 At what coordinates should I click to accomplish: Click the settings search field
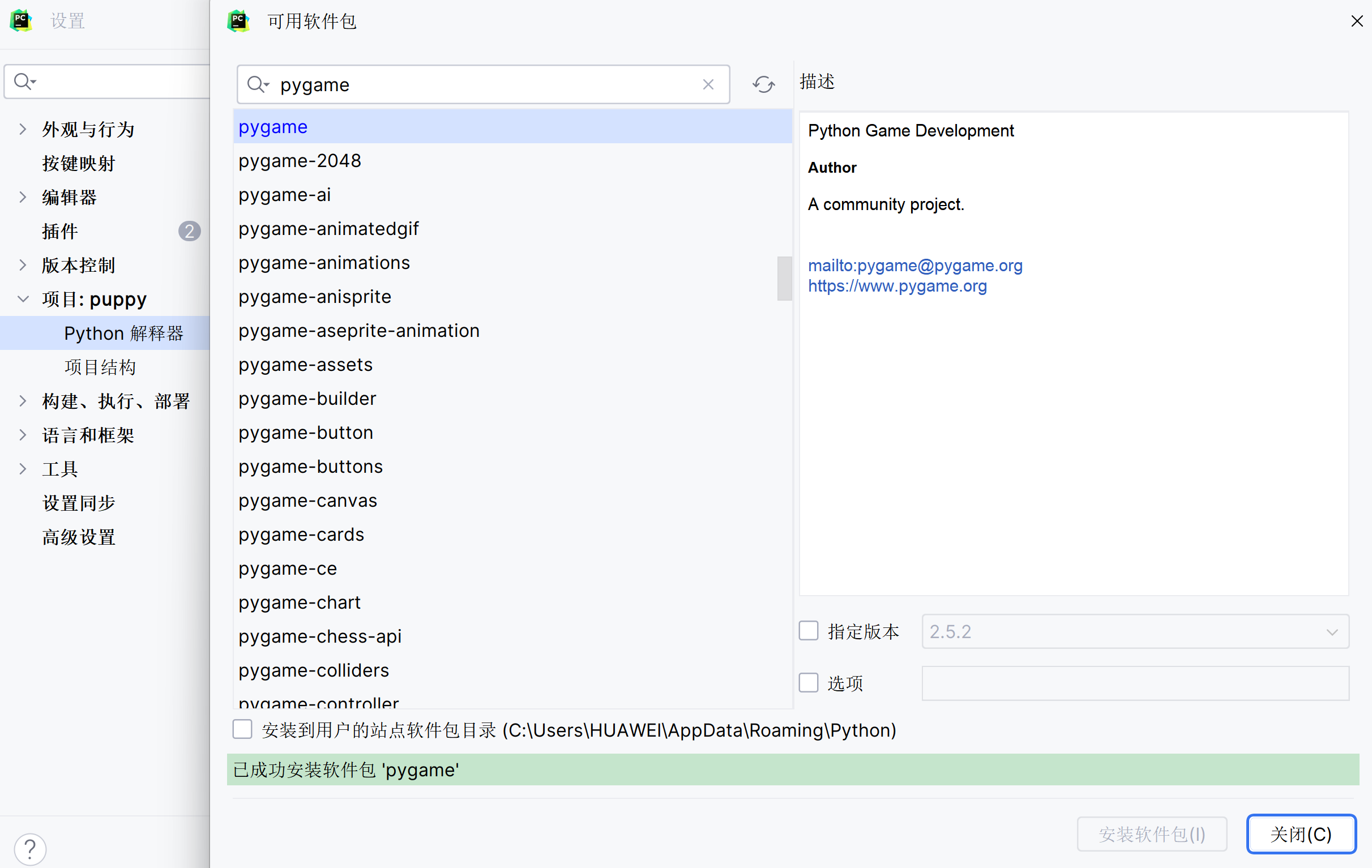[107, 82]
